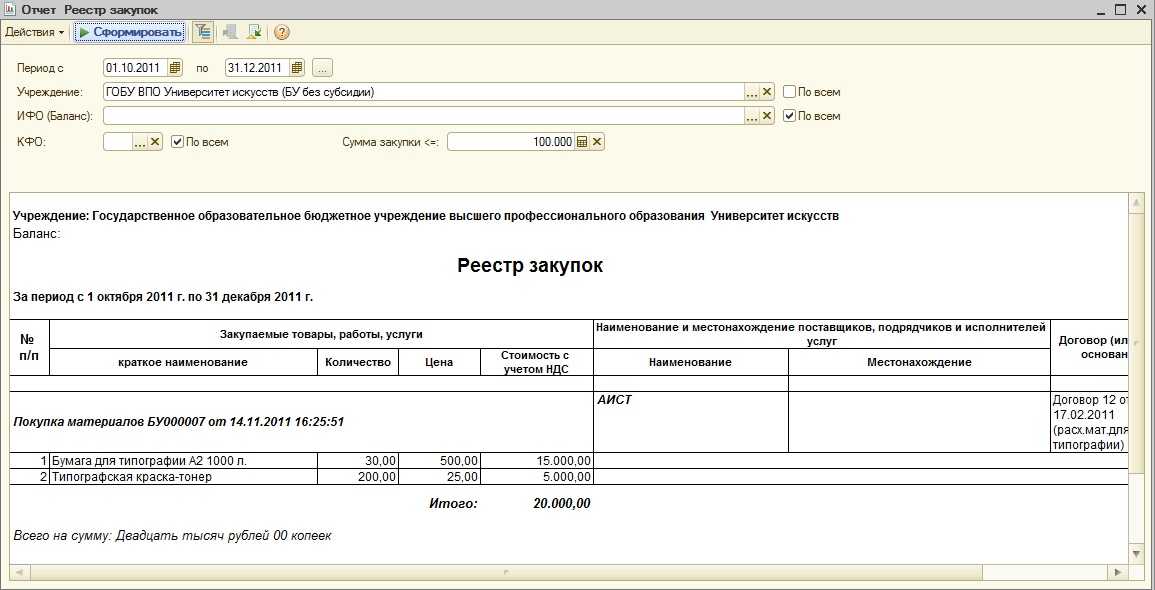Click the column header краткое наименование
This screenshot has width=1155, height=590.
click(x=183, y=362)
